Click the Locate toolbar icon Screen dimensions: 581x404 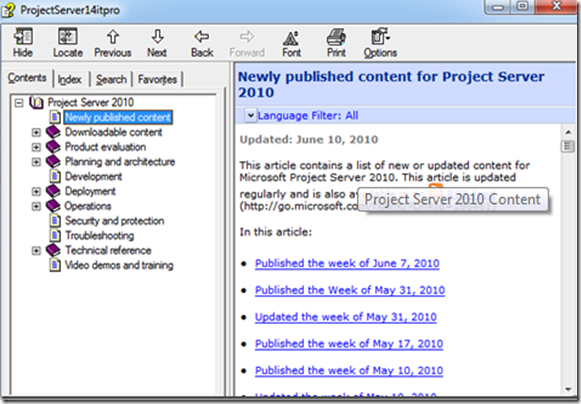[67, 37]
